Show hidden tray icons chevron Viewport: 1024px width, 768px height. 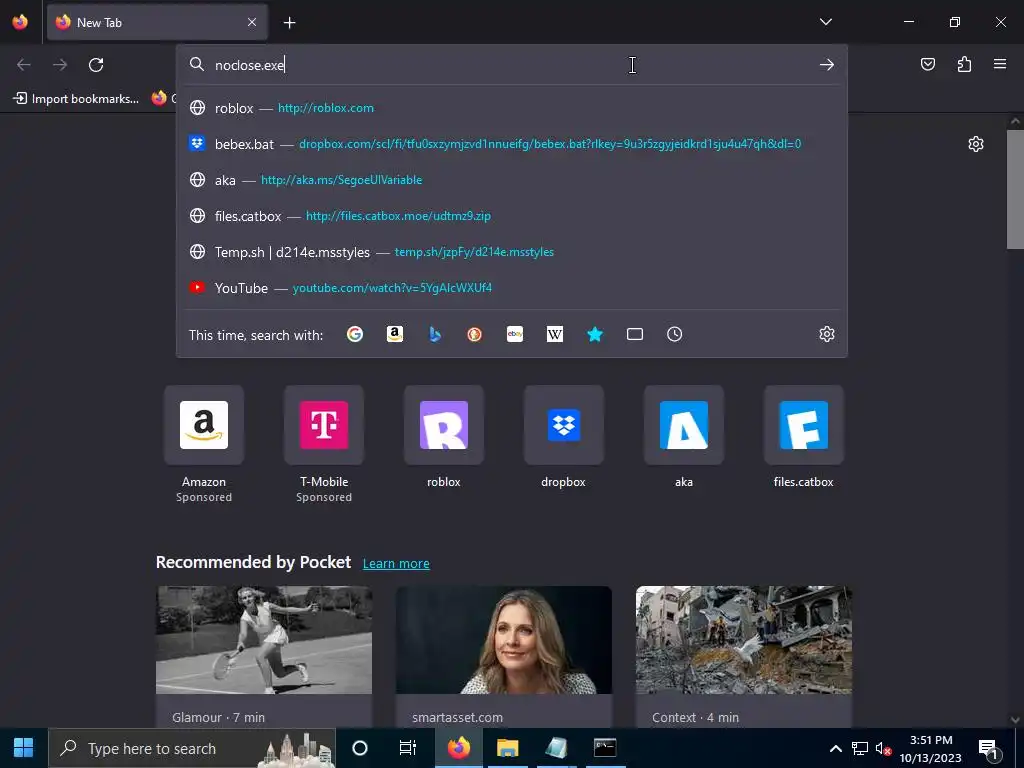tap(835, 748)
